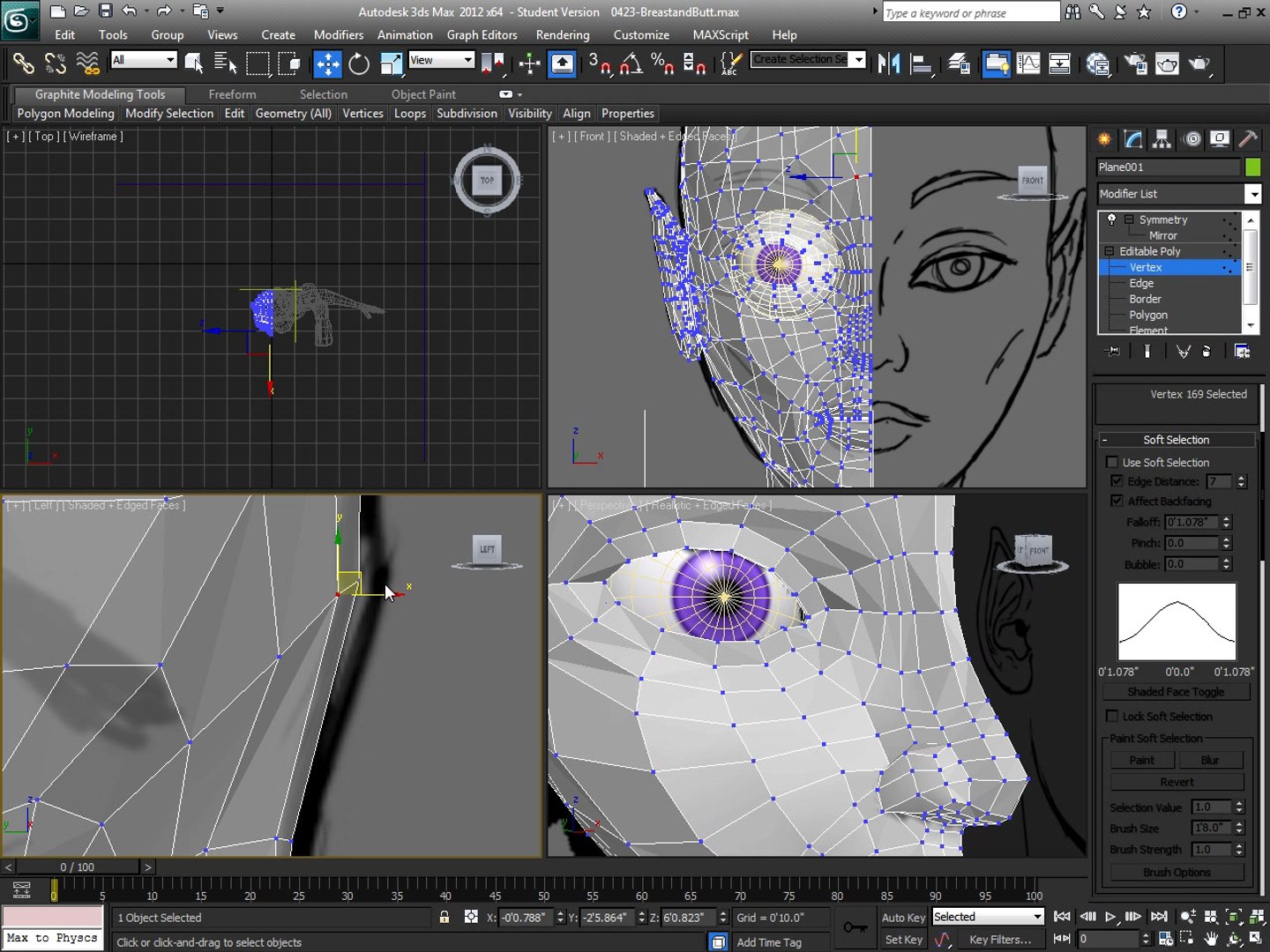Switch to Object Paint ribbon tab
This screenshot has height=952, width=1270.
click(x=423, y=94)
